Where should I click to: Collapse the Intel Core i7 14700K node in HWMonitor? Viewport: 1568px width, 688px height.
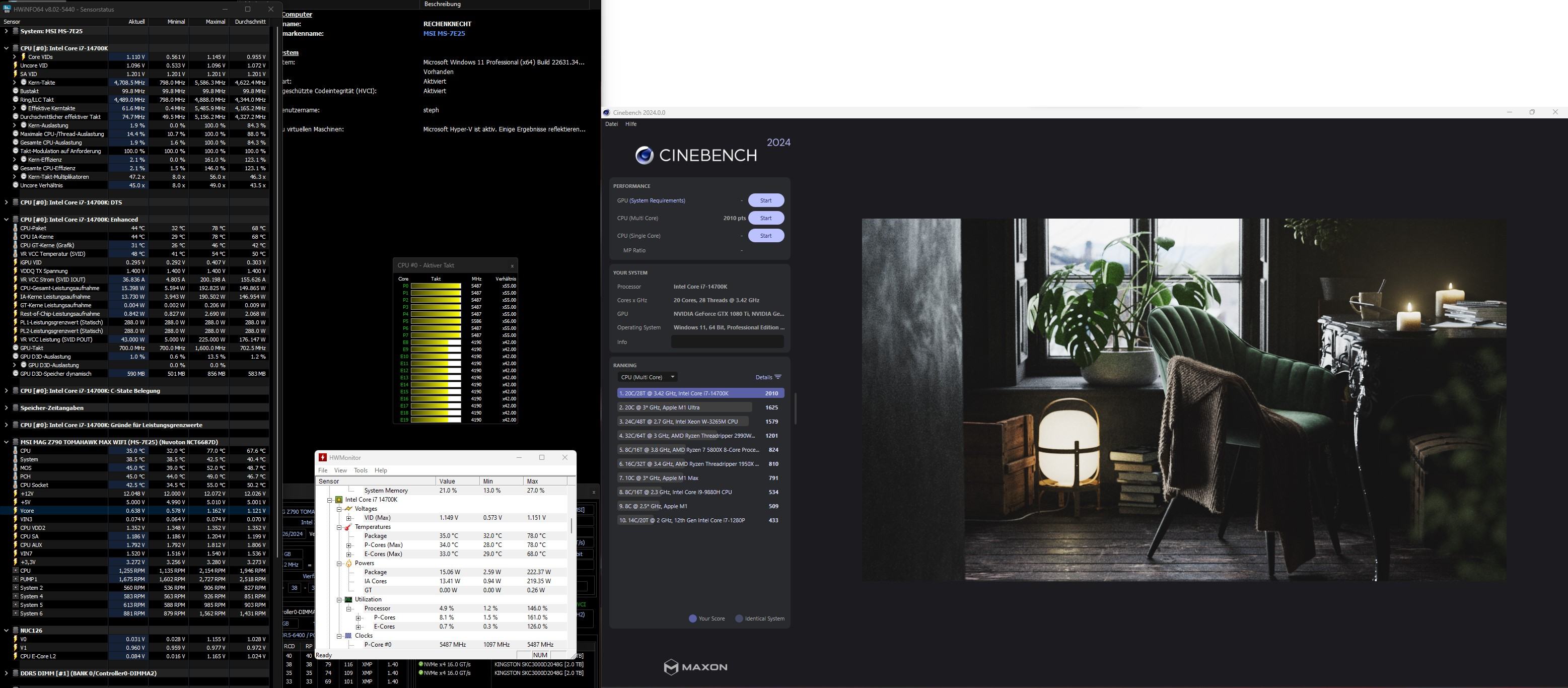[329, 500]
